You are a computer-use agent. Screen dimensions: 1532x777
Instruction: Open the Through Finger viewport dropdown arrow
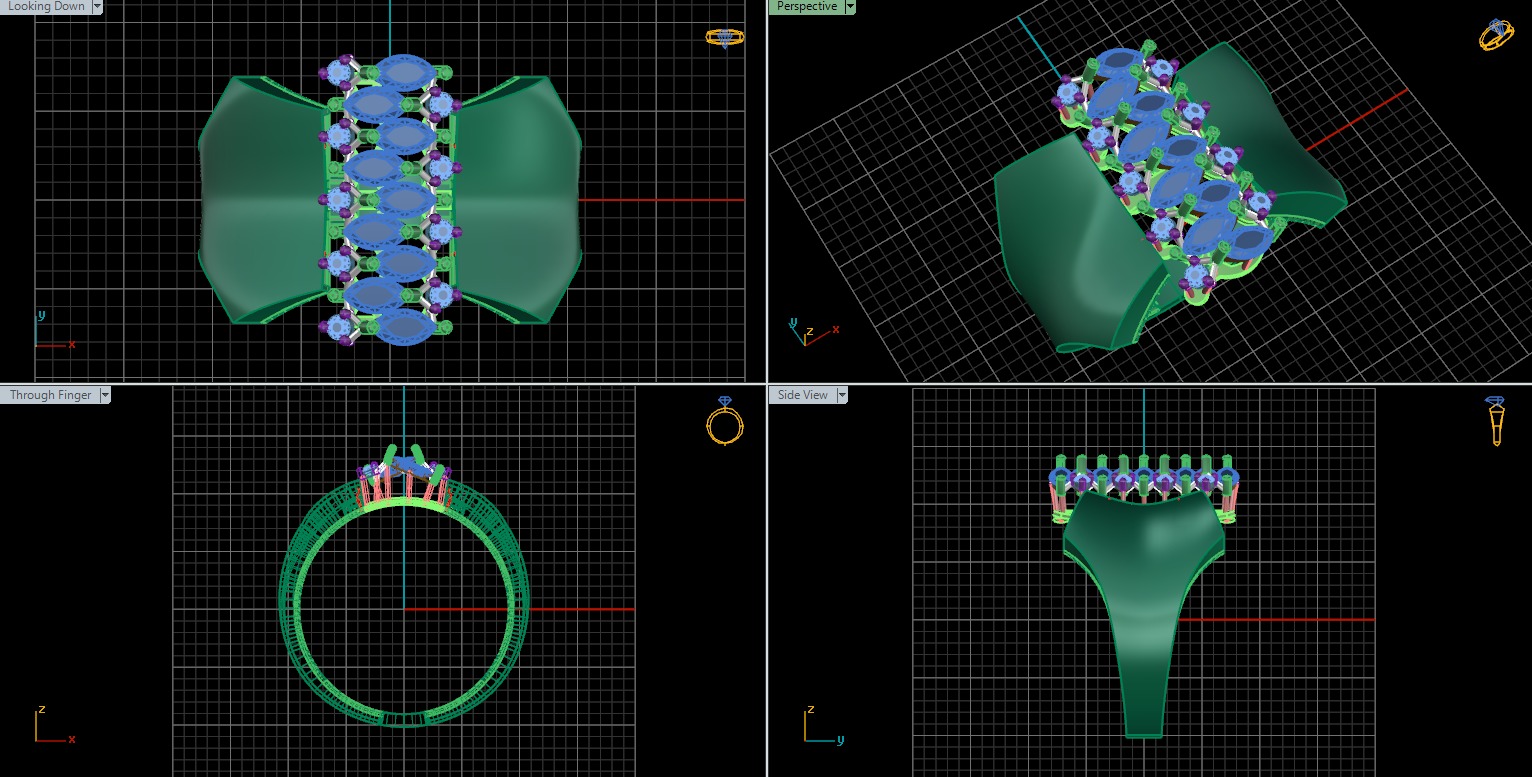point(105,395)
